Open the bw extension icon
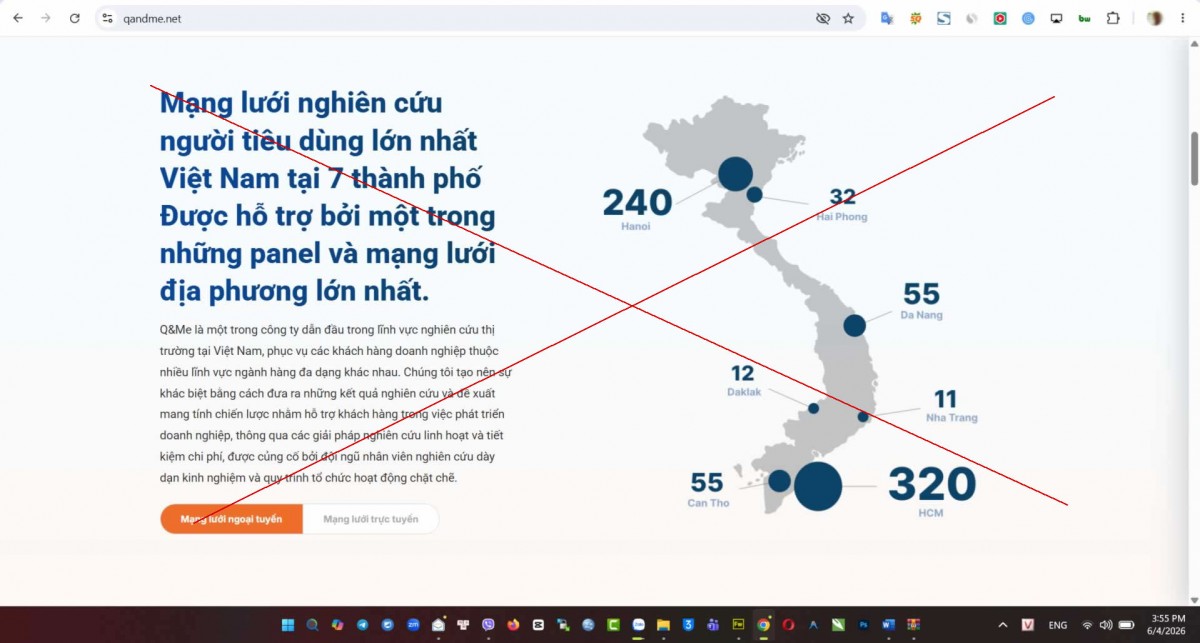 tap(1084, 18)
